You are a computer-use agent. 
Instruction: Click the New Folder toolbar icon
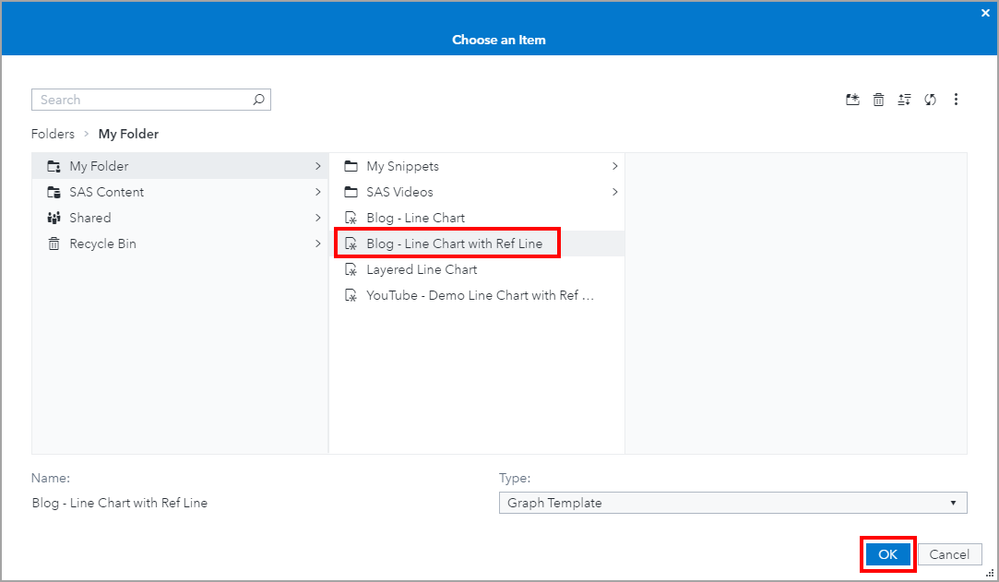852,100
